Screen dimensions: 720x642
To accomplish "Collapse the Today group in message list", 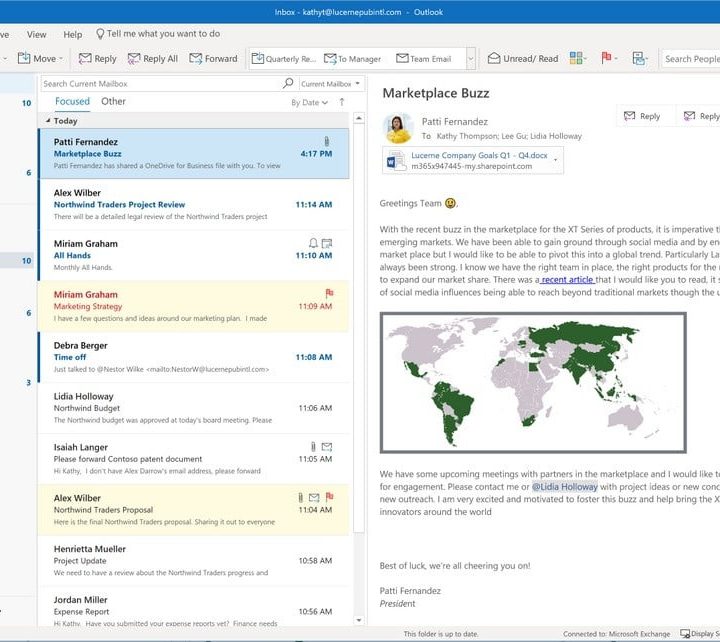I will point(46,121).
